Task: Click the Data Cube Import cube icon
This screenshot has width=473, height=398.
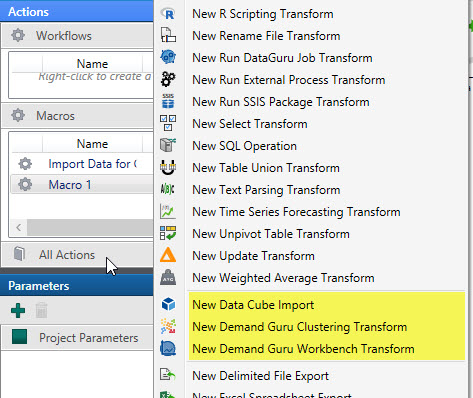Action: (x=168, y=304)
